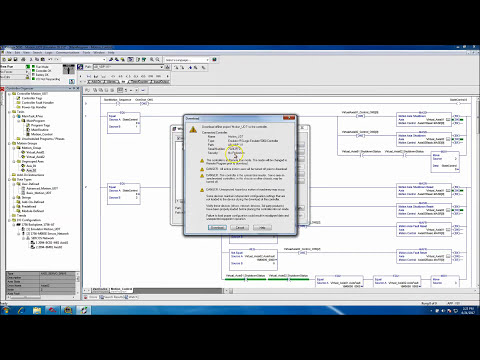The width and height of the screenshot is (480, 360).
Task: Select Power-Up Handler in organizer tree
Action: [34, 107]
